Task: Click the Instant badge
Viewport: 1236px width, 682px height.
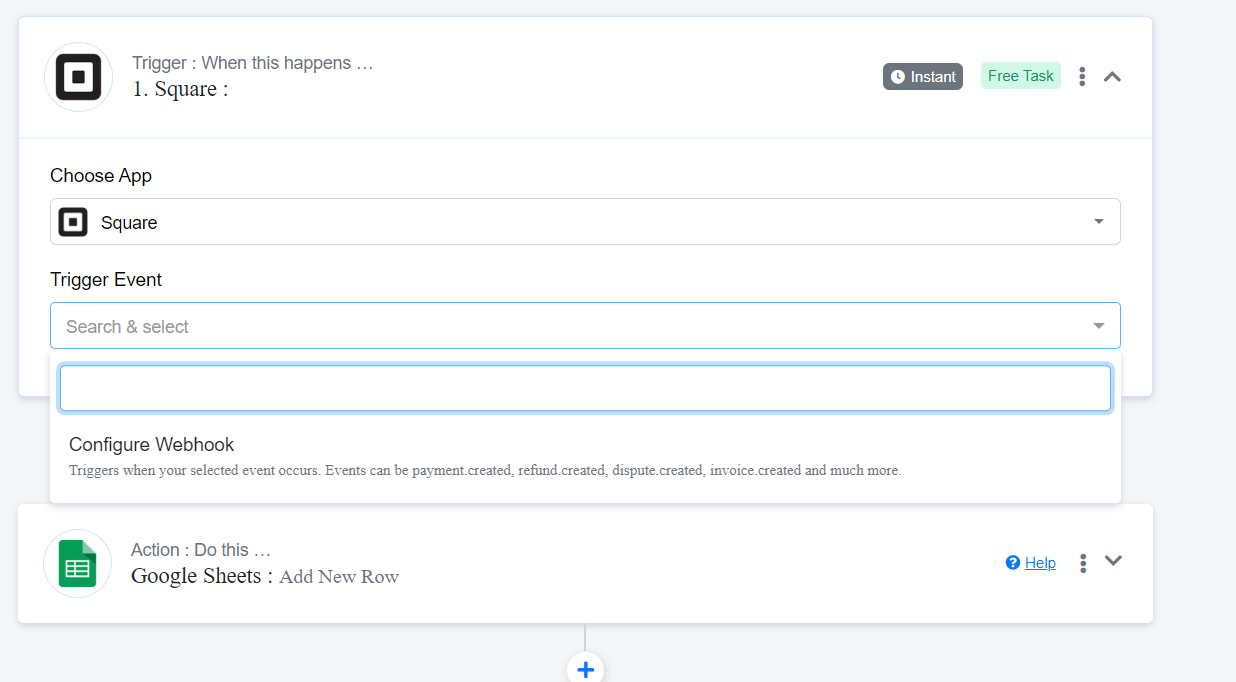Action: click(922, 77)
